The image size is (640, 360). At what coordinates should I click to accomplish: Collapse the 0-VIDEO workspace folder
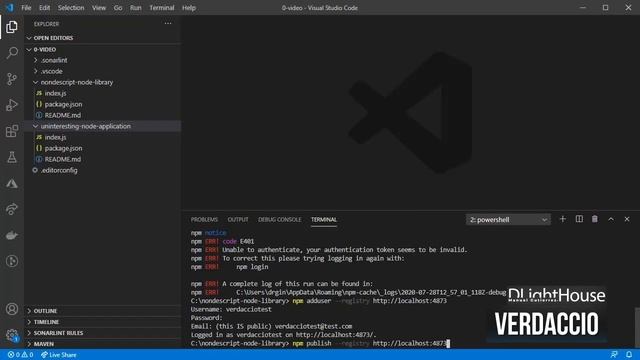pos(102,49)
